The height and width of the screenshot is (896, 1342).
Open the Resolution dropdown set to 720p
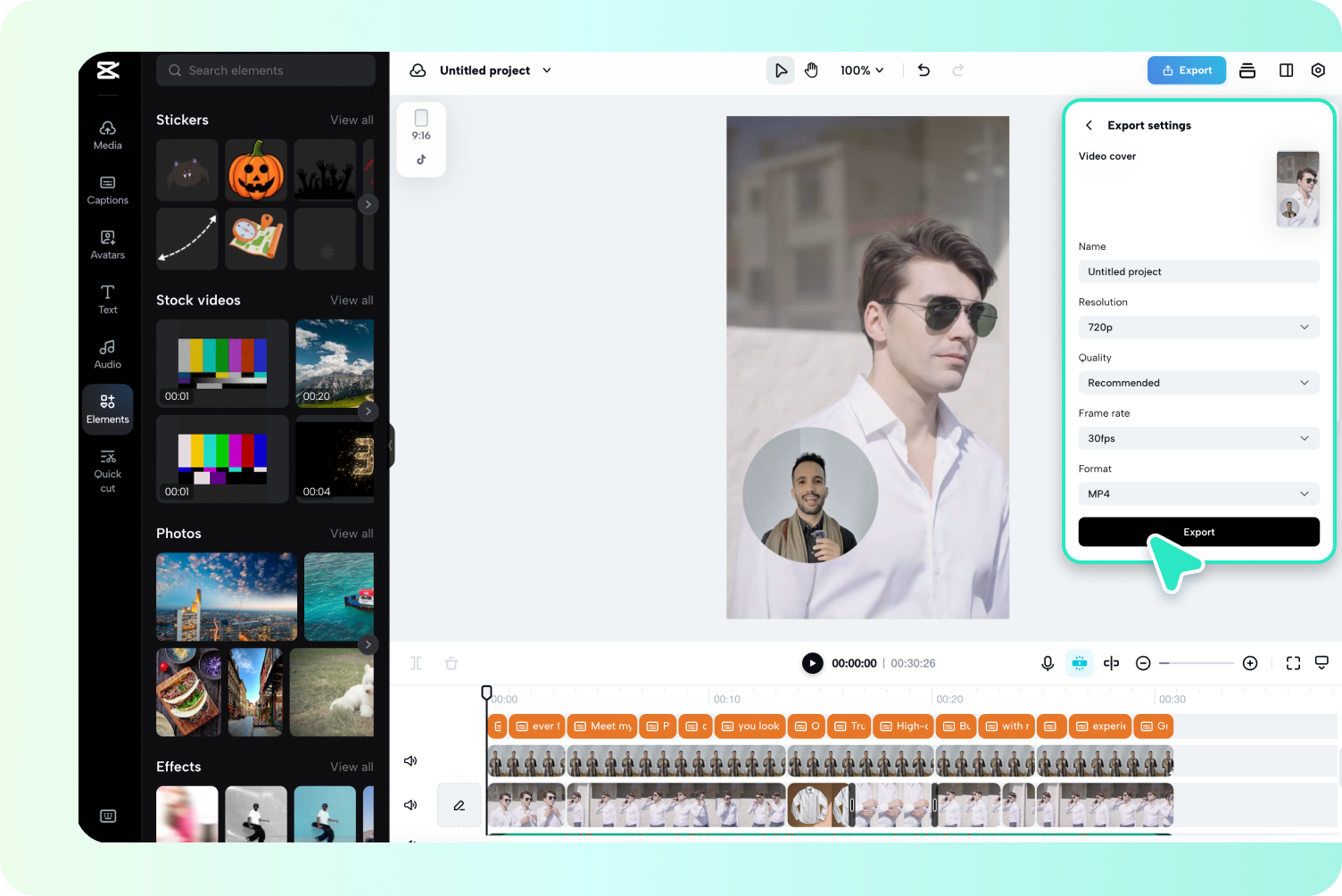pos(1198,327)
